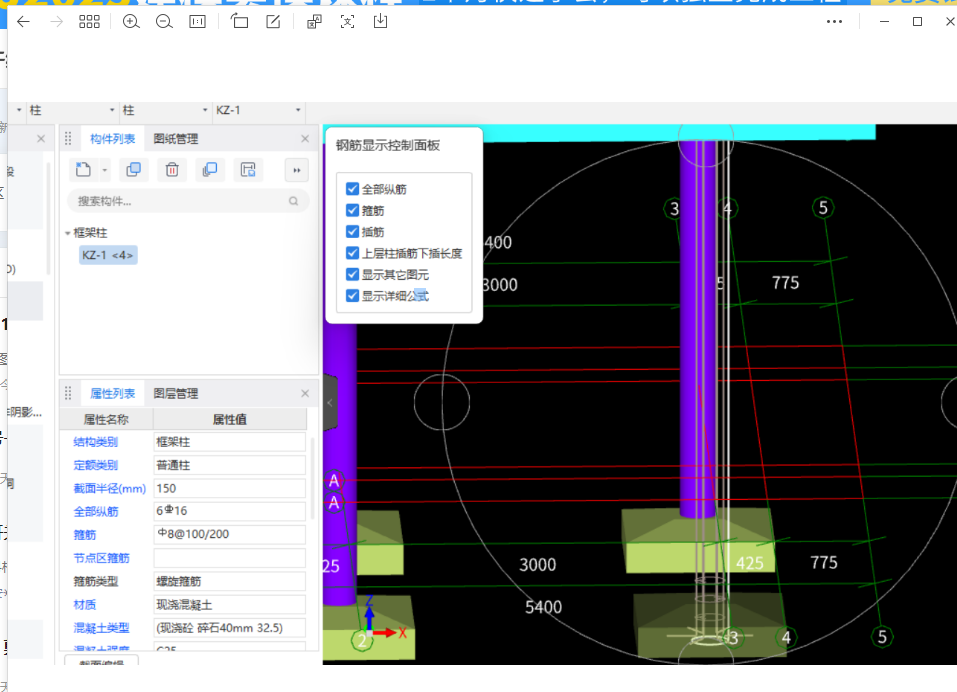
Task: Click 框架柱 structure value cell
Action: coord(229,442)
